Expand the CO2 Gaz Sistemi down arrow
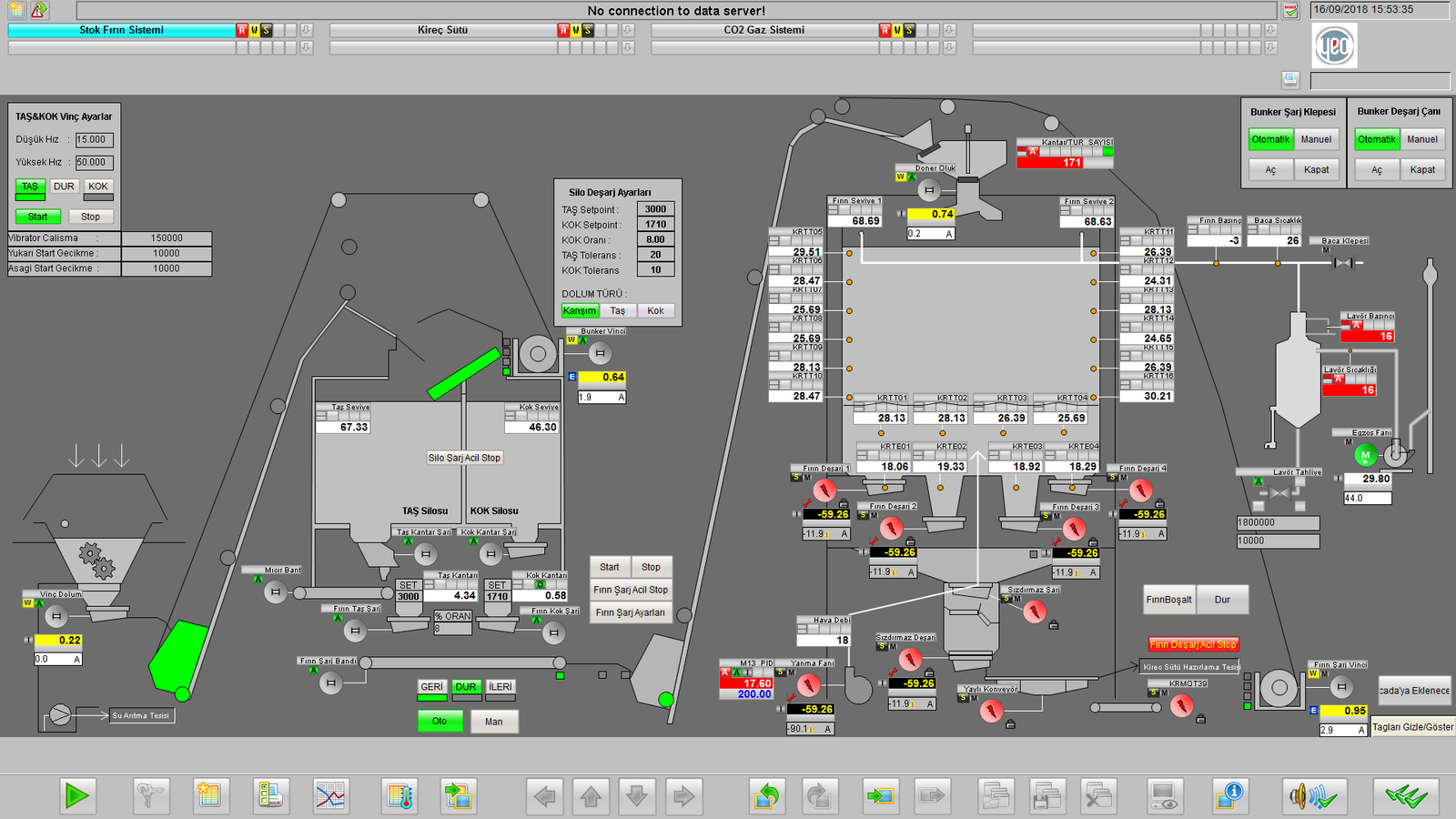 [949, 30]
